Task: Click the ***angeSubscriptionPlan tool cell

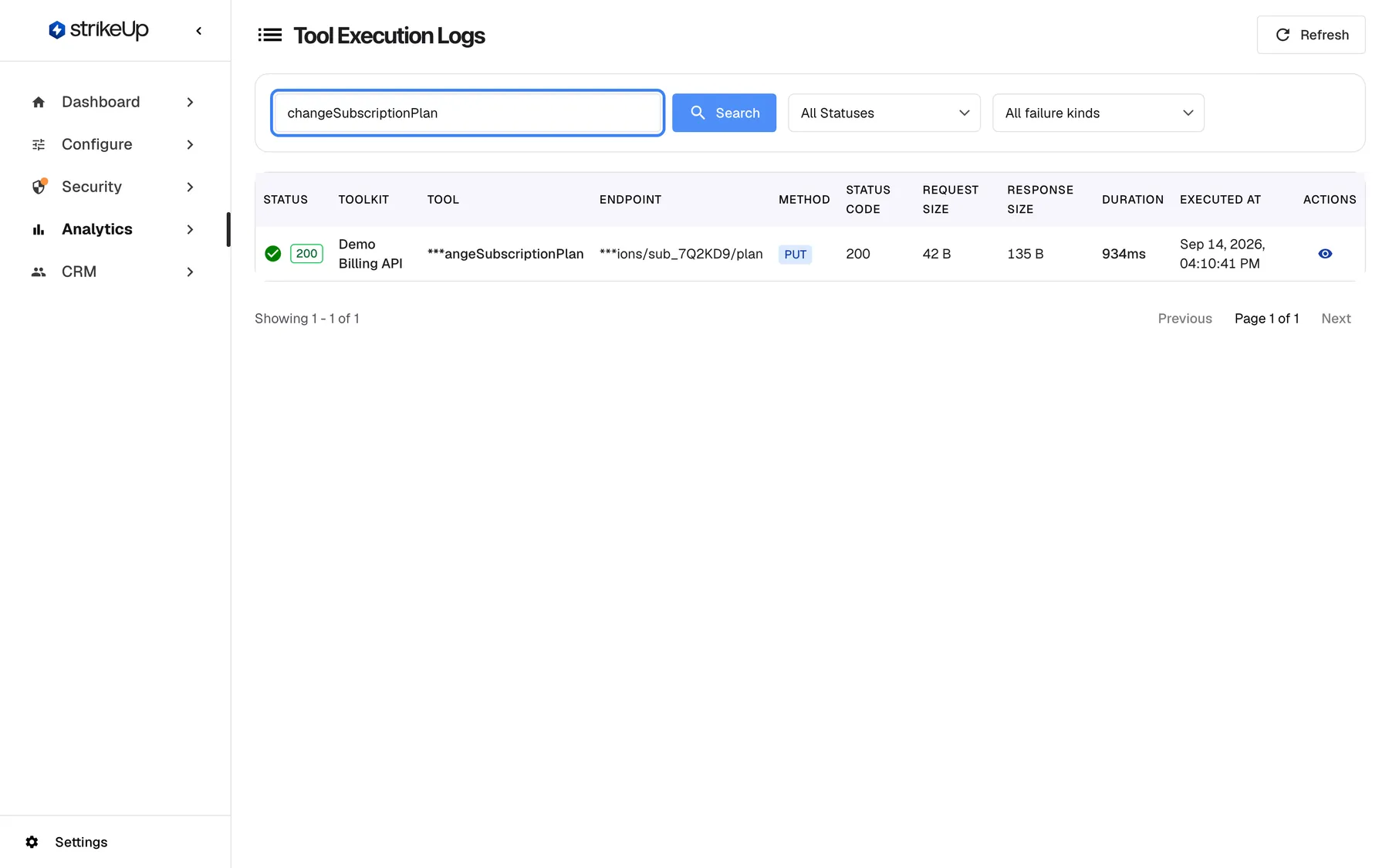Action: (x=505, y=254)
